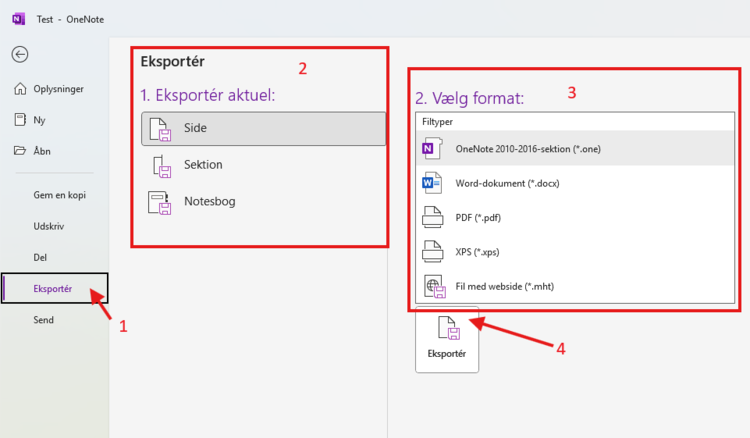Image resolution: width=750 pixels, height=438 pixels.
Task: Open the Udskriv page
Action: (x=51, y=226)
